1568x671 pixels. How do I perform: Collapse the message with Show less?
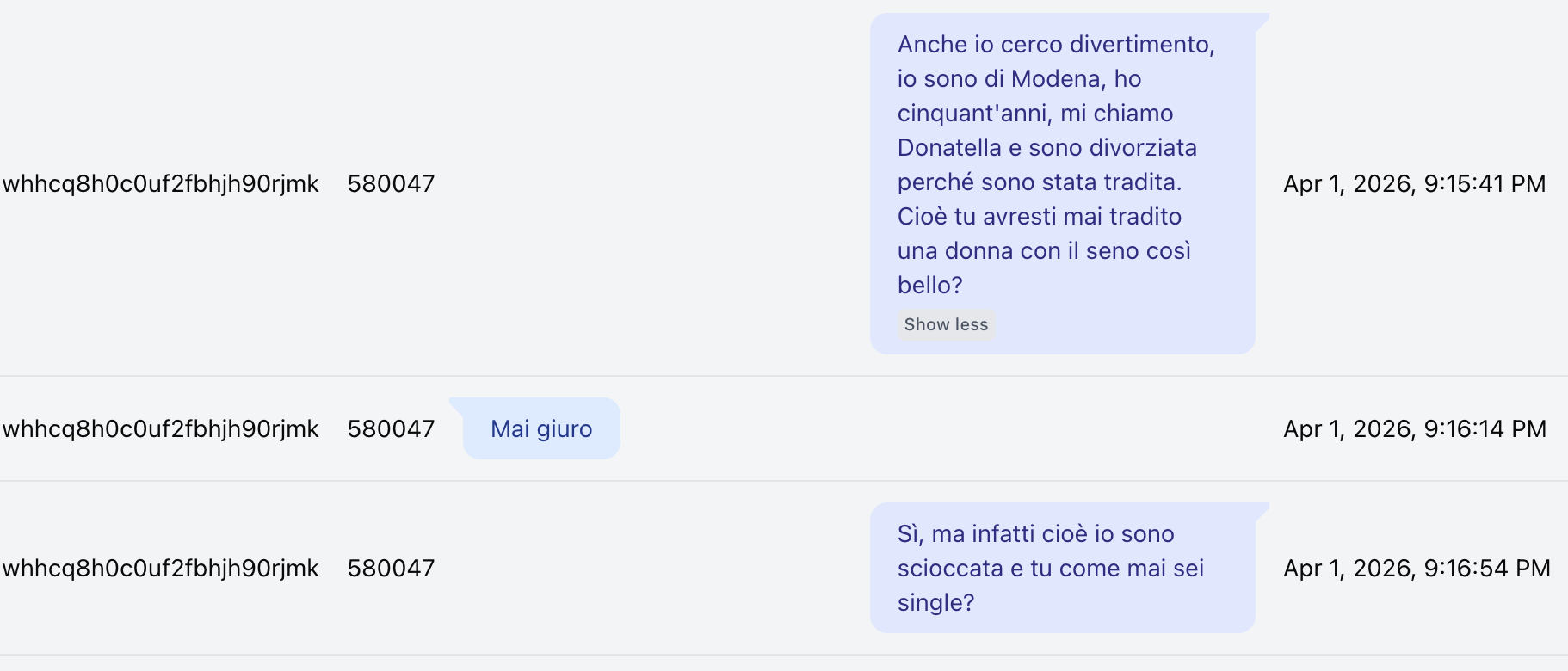(x=946, y=324)
